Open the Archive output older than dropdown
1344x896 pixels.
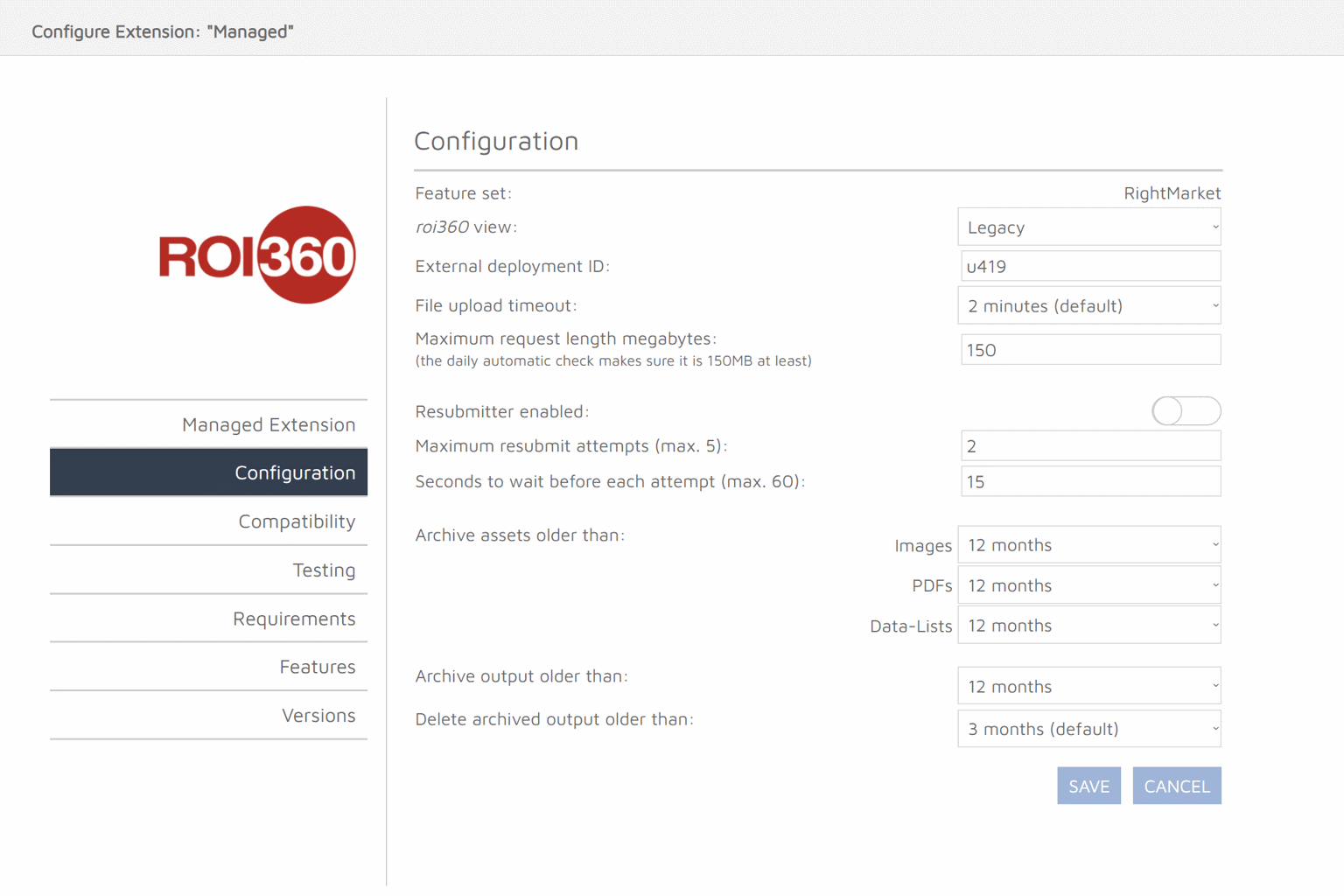1088,687
